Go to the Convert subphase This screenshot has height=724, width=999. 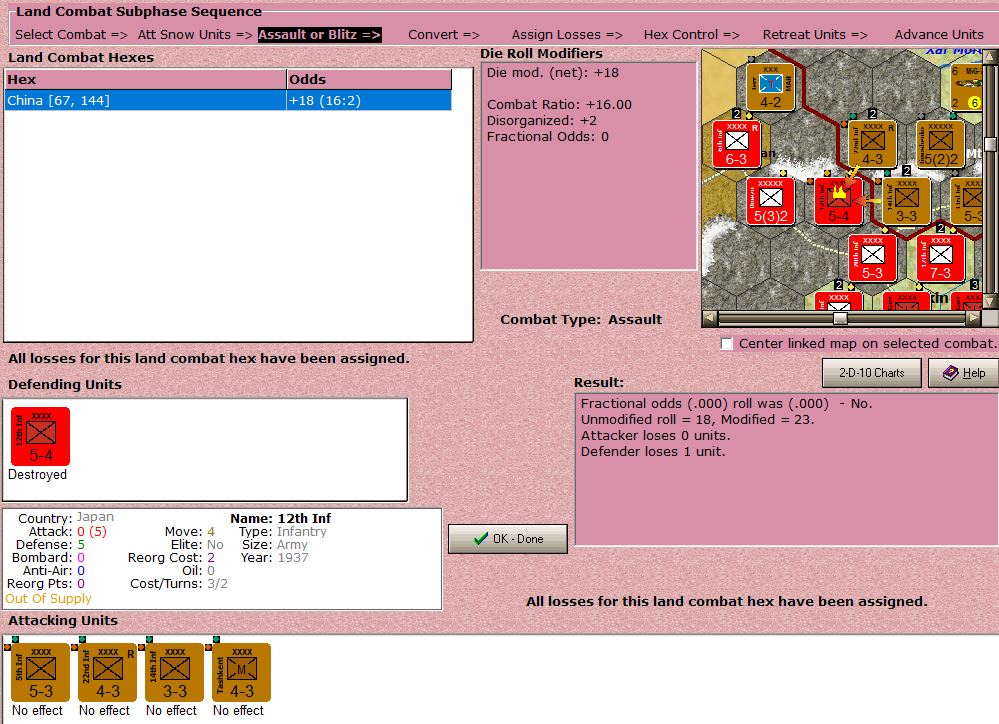[x=444, y=34]
